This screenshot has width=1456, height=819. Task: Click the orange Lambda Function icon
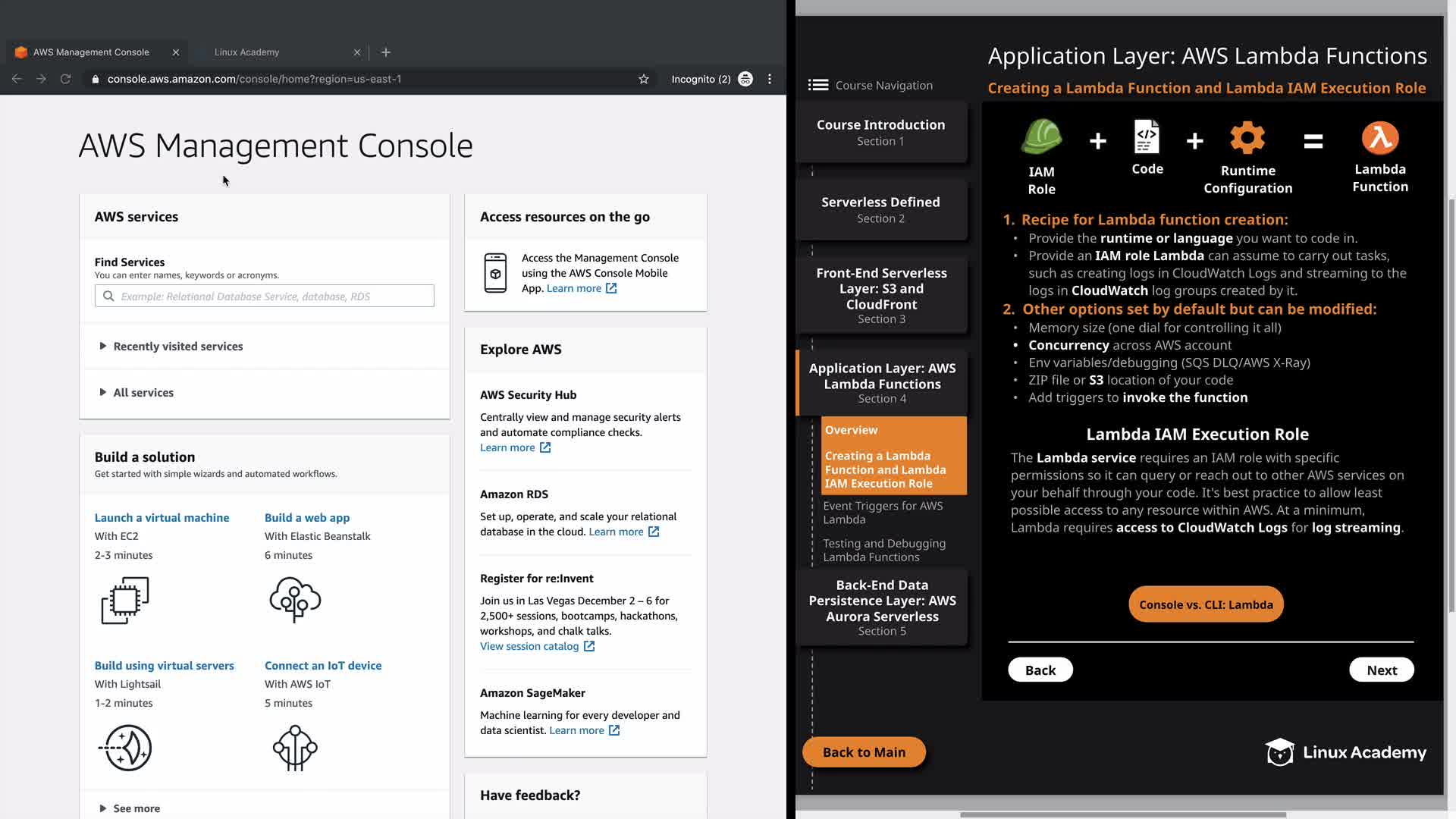pos(1379,139)
